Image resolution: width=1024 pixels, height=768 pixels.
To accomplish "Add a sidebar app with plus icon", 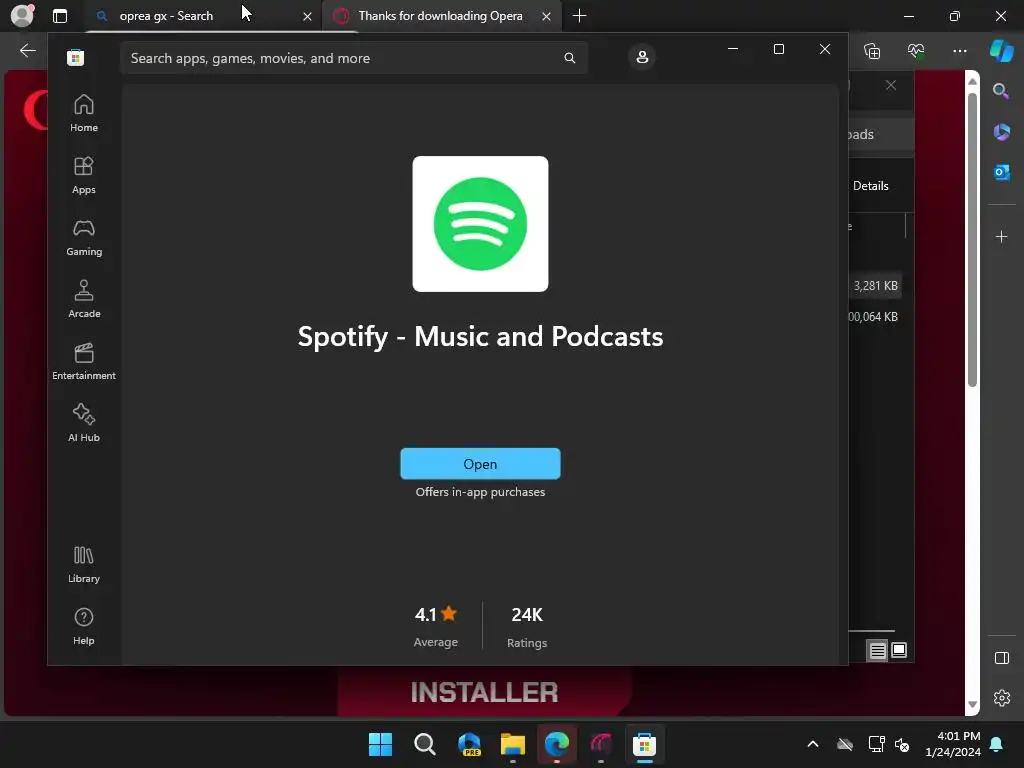I will pyautogui.click(x=1002, y=236).
